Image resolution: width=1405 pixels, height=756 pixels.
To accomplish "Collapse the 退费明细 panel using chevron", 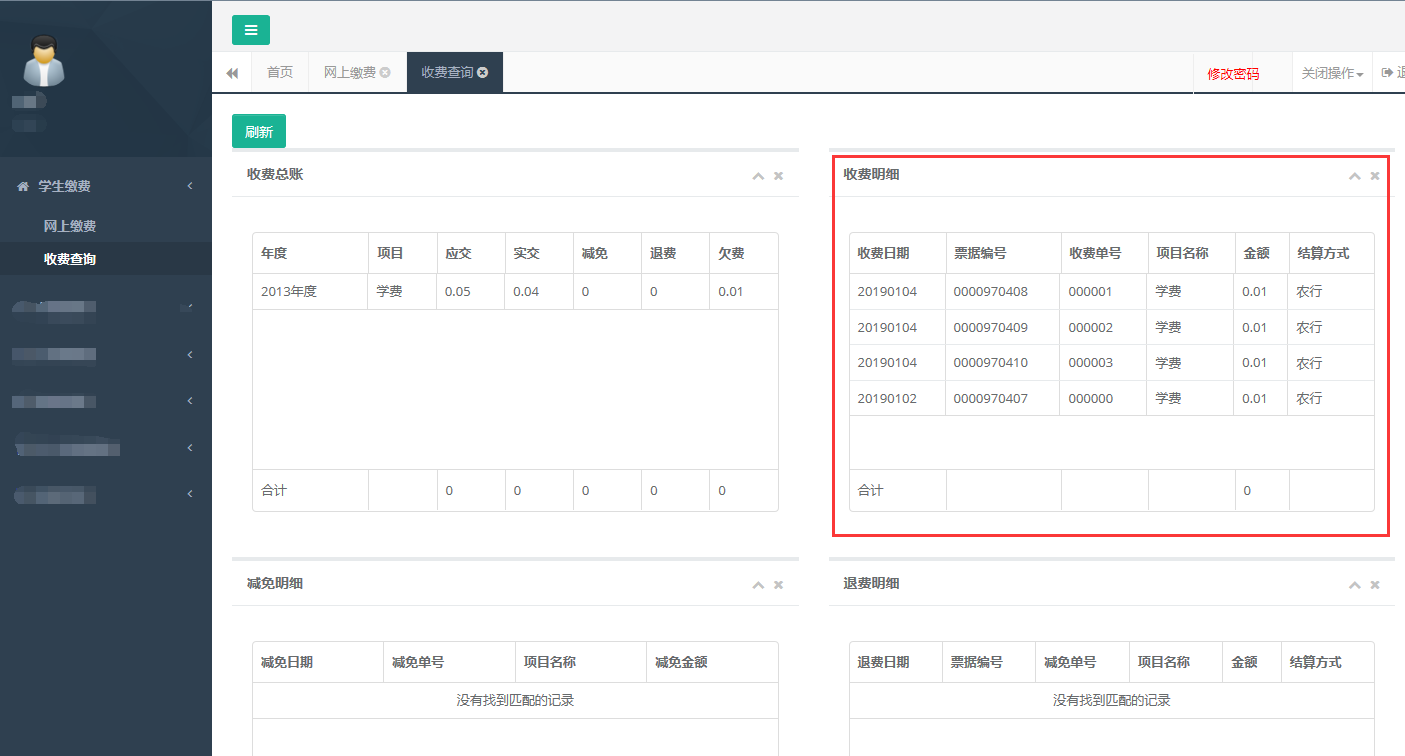I will pyautogui.click(x=1355, y=585).
